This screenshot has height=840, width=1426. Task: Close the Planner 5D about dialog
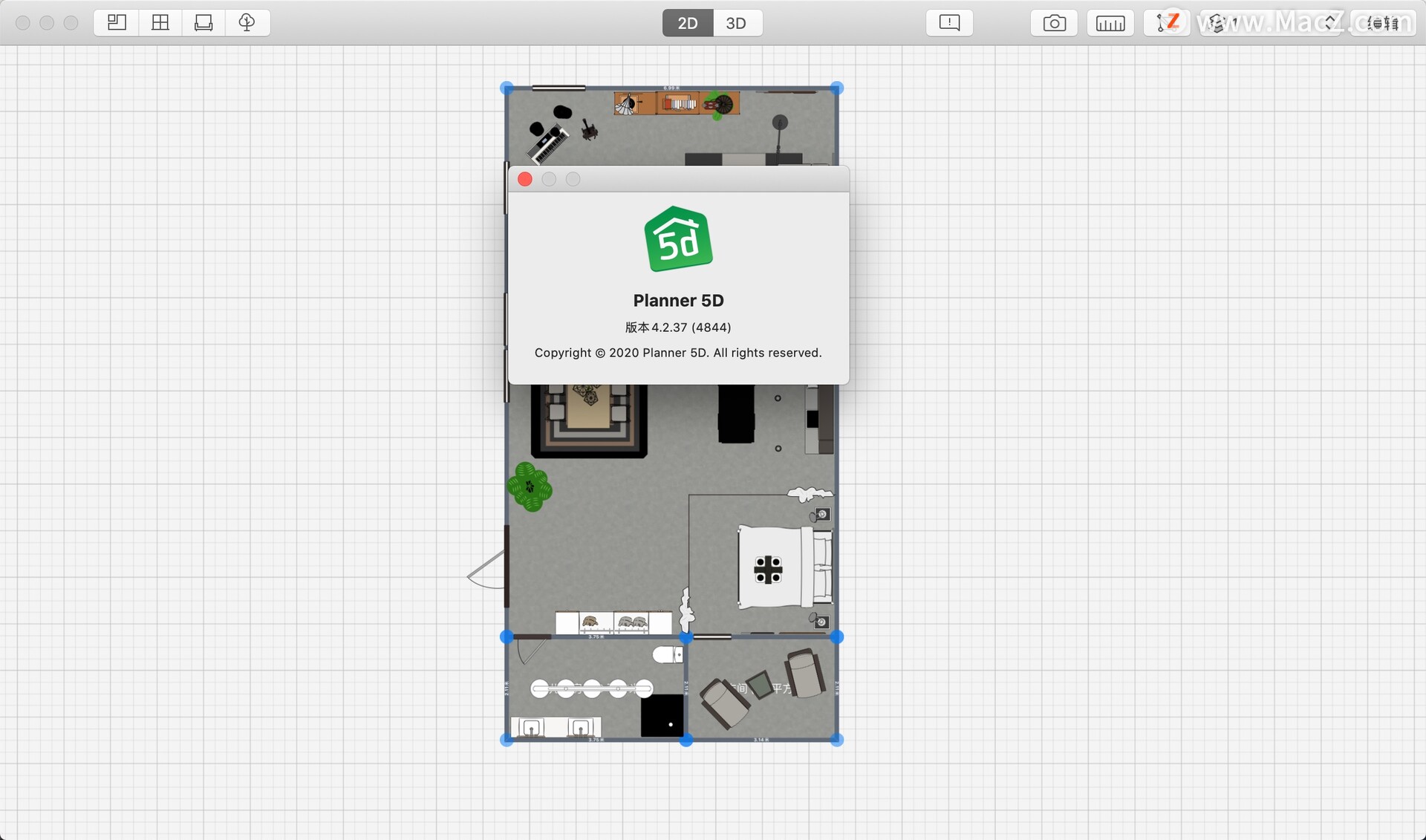point(524,179)
